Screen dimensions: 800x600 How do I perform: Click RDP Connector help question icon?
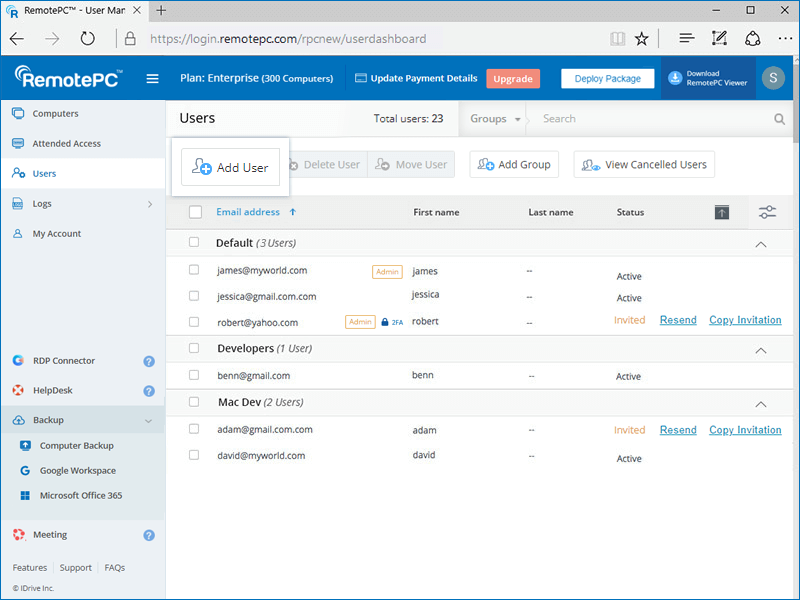coord(149,361)
